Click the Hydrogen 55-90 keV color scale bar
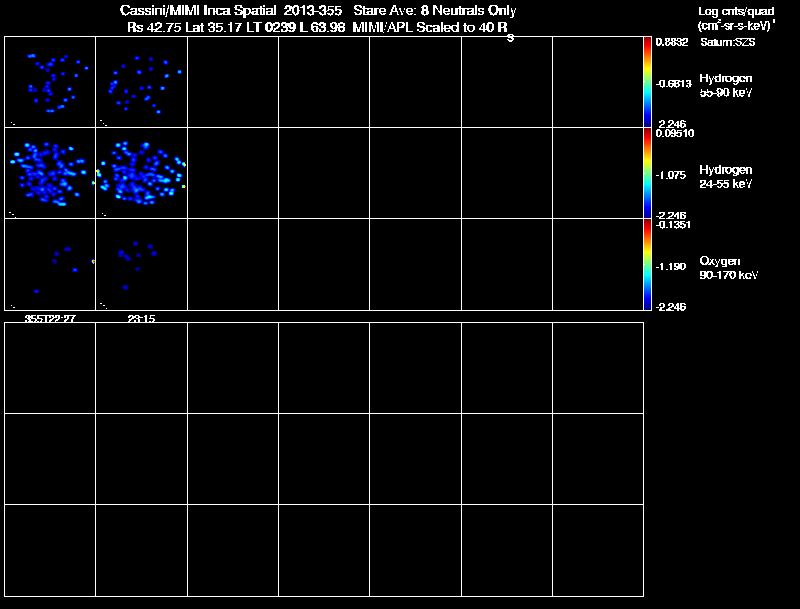 pos(647,82)
